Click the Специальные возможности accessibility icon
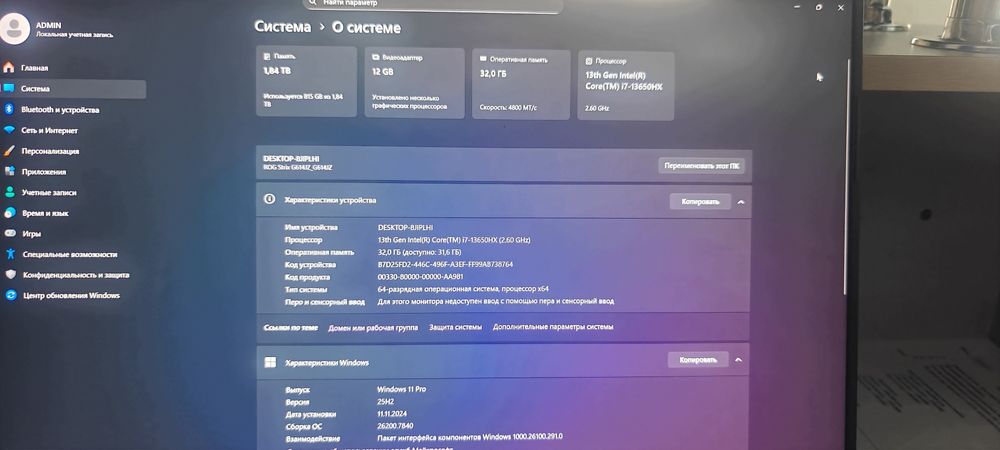 pos(10,254)
